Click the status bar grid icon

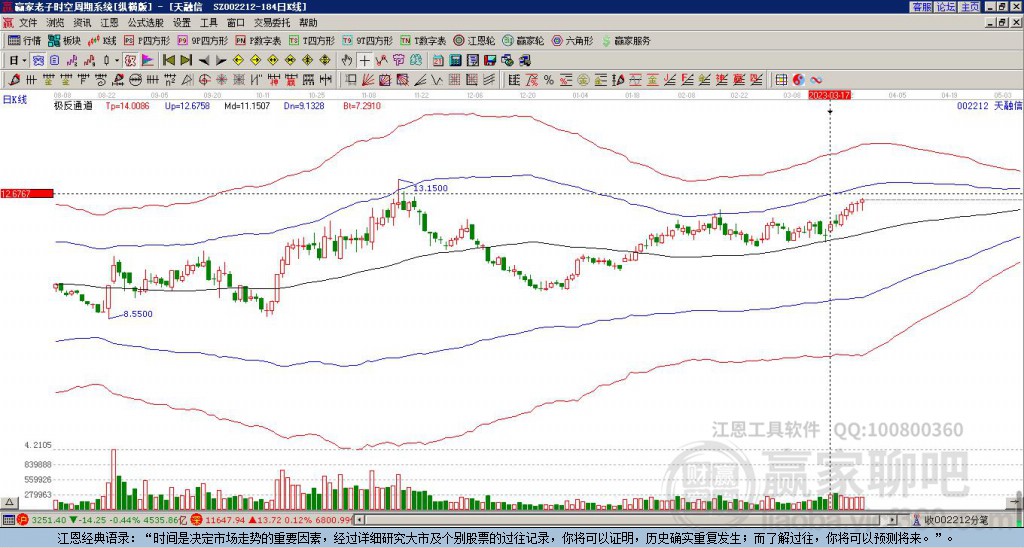pyautogui.click(x=8, y=520)
